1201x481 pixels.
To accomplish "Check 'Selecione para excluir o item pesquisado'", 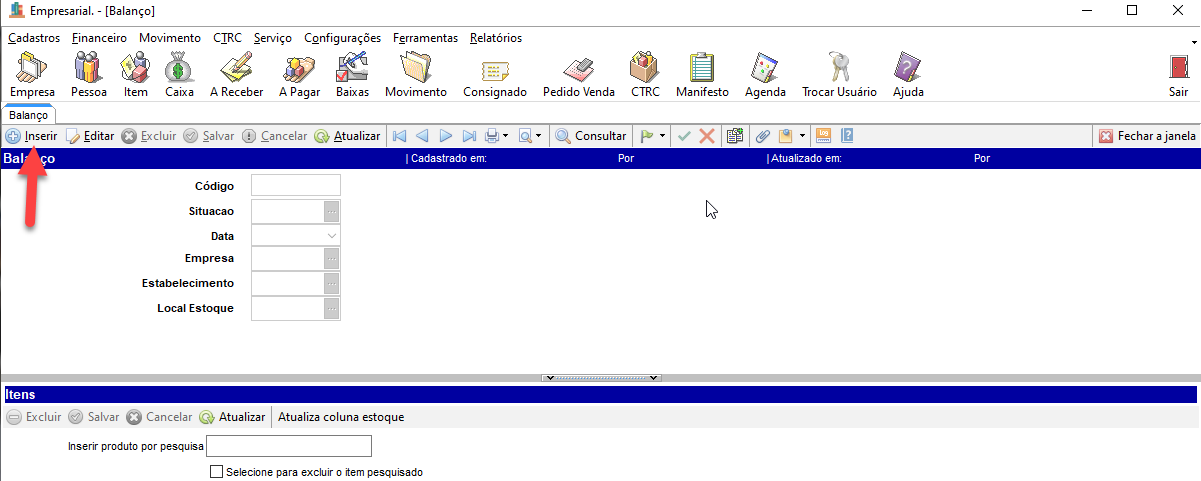I will (216, 471).
